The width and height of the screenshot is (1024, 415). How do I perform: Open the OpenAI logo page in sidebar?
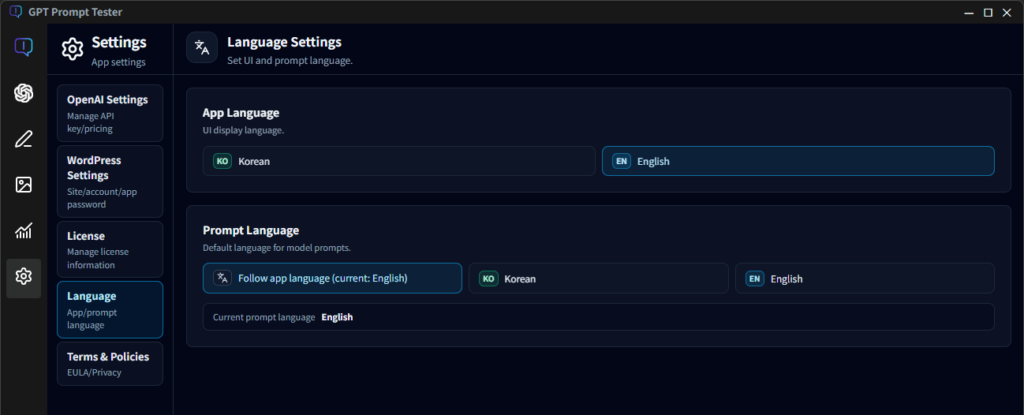coord(24,93)
